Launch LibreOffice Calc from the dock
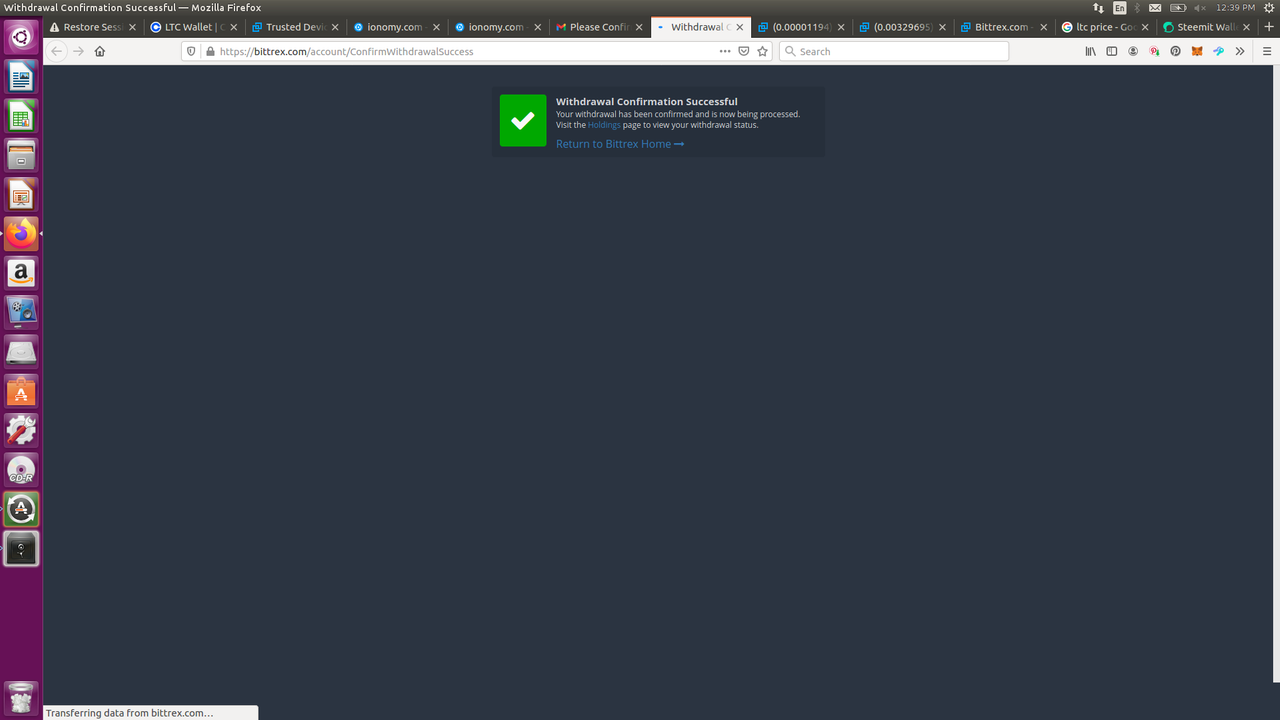Image resolution: width=1280 pixels, height=720 pixels. [21, 116]
